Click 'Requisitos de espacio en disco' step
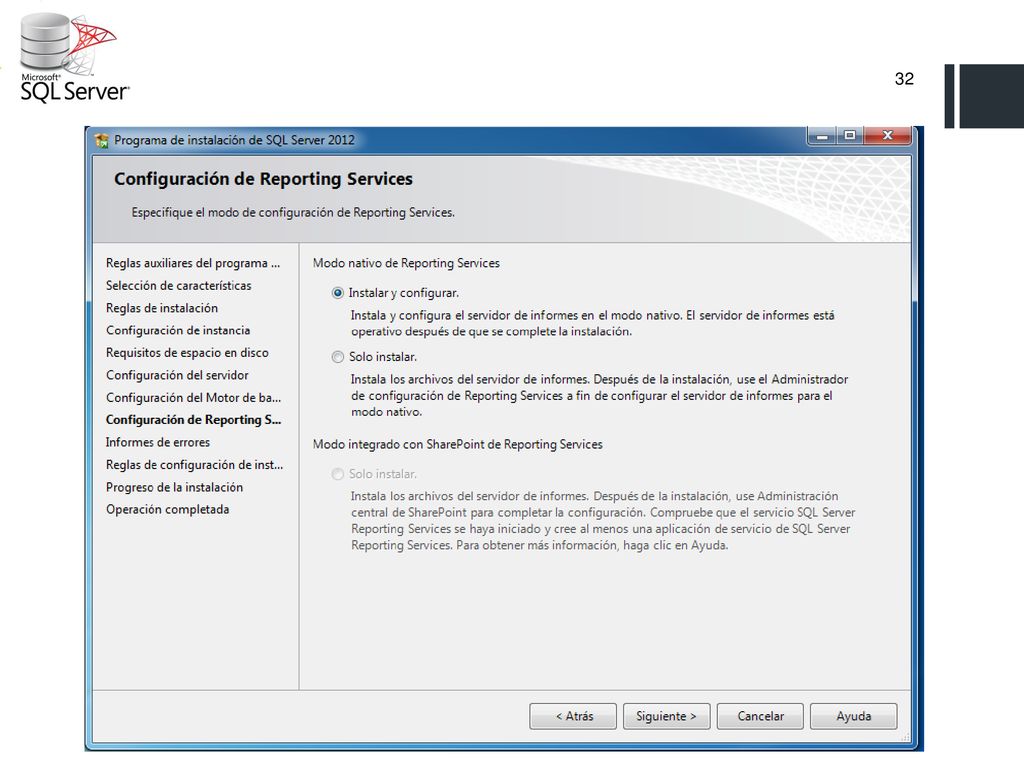This screenshot has width=1024, height=768. (x=187, y=353)
